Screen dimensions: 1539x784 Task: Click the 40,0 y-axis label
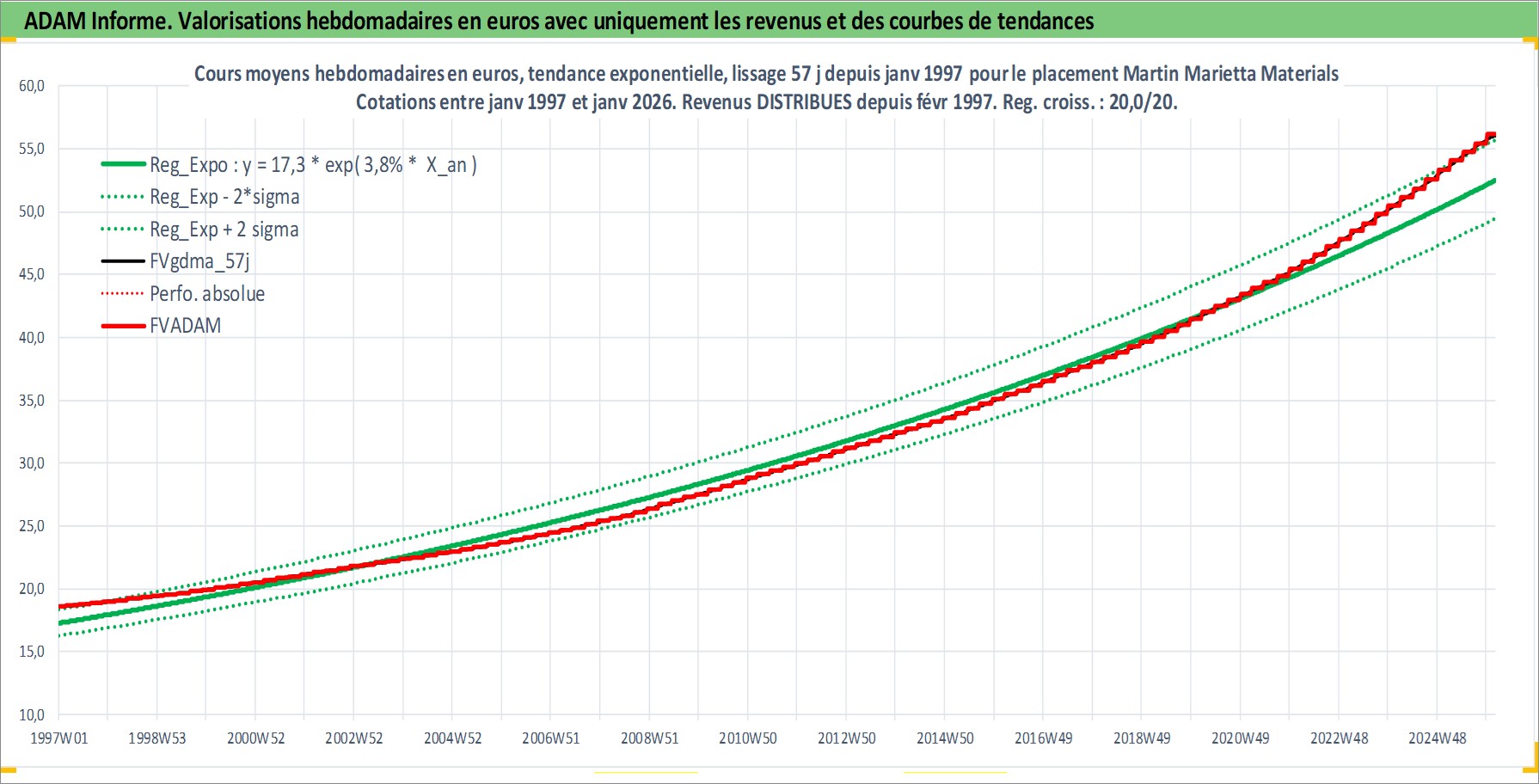tap(32, 338)
